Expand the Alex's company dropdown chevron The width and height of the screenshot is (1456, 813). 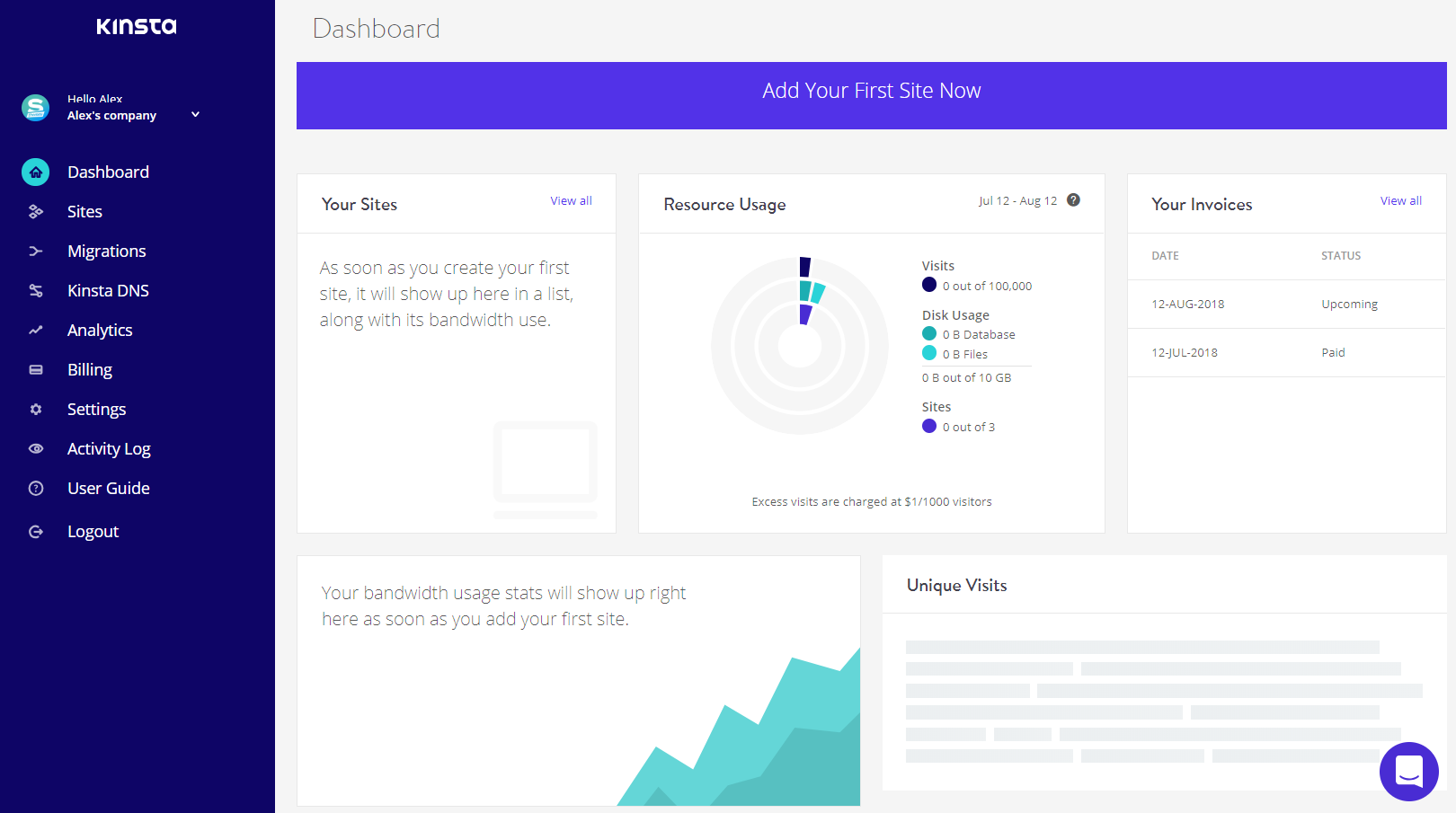tap(195, 115)
